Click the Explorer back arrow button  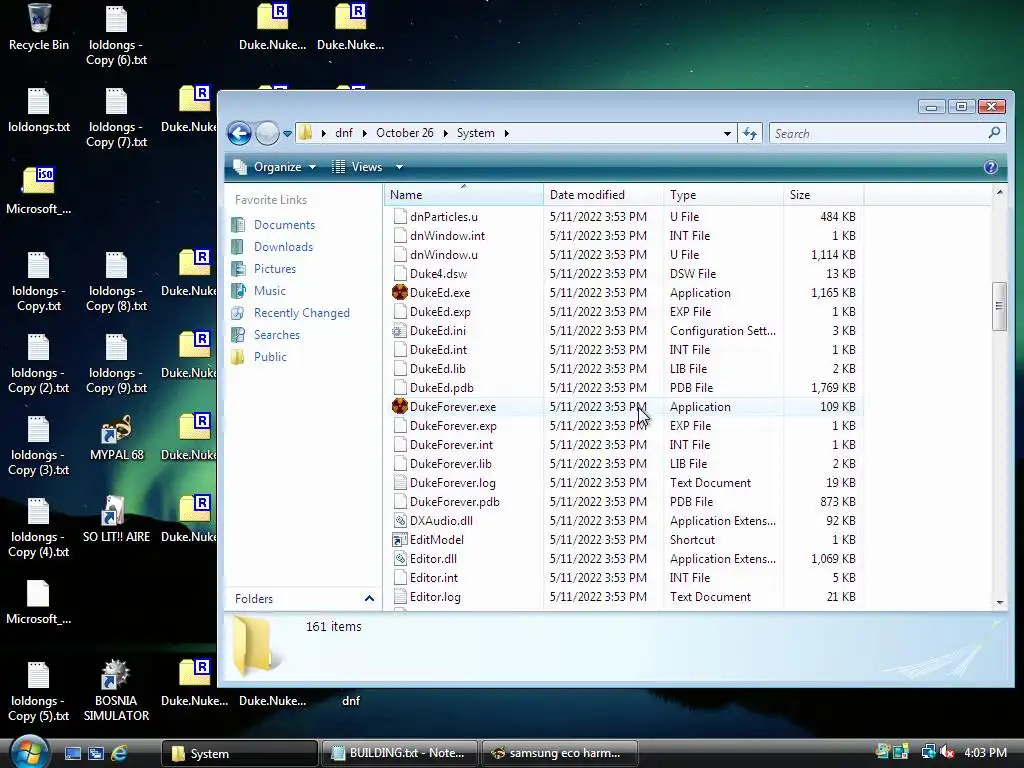click(x=240, y=133)
